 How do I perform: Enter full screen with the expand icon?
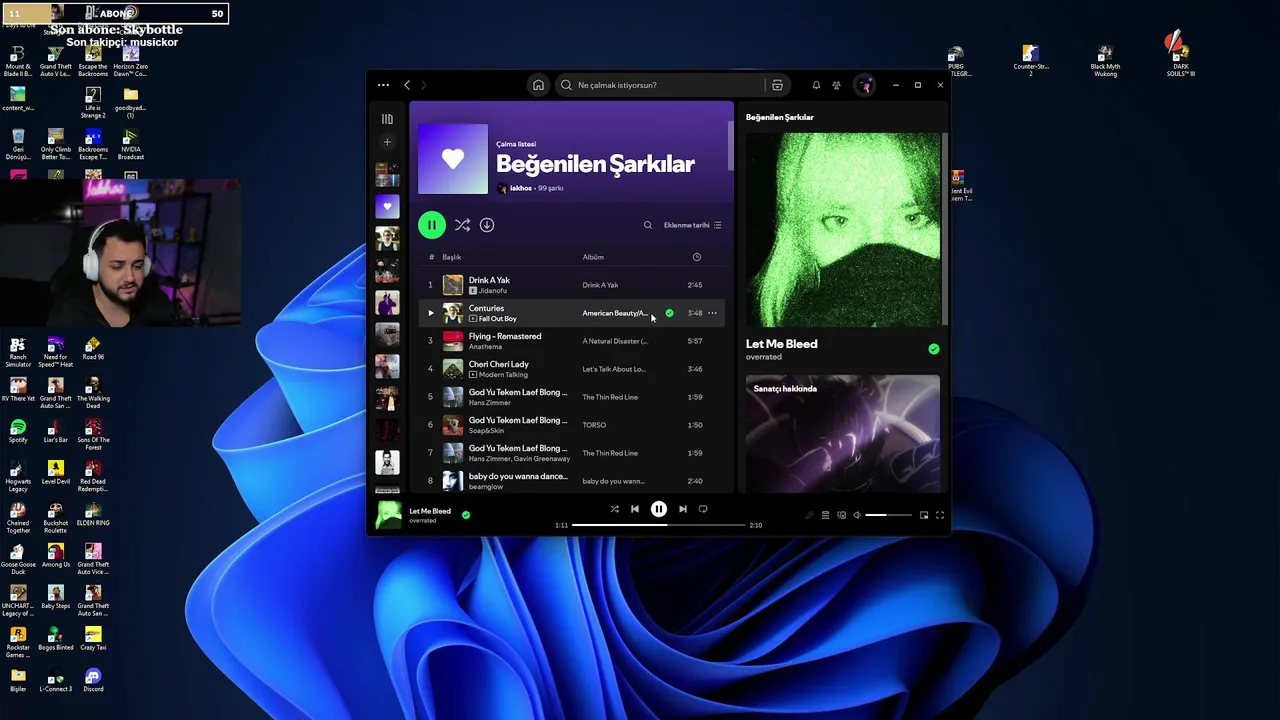[940, 515]
